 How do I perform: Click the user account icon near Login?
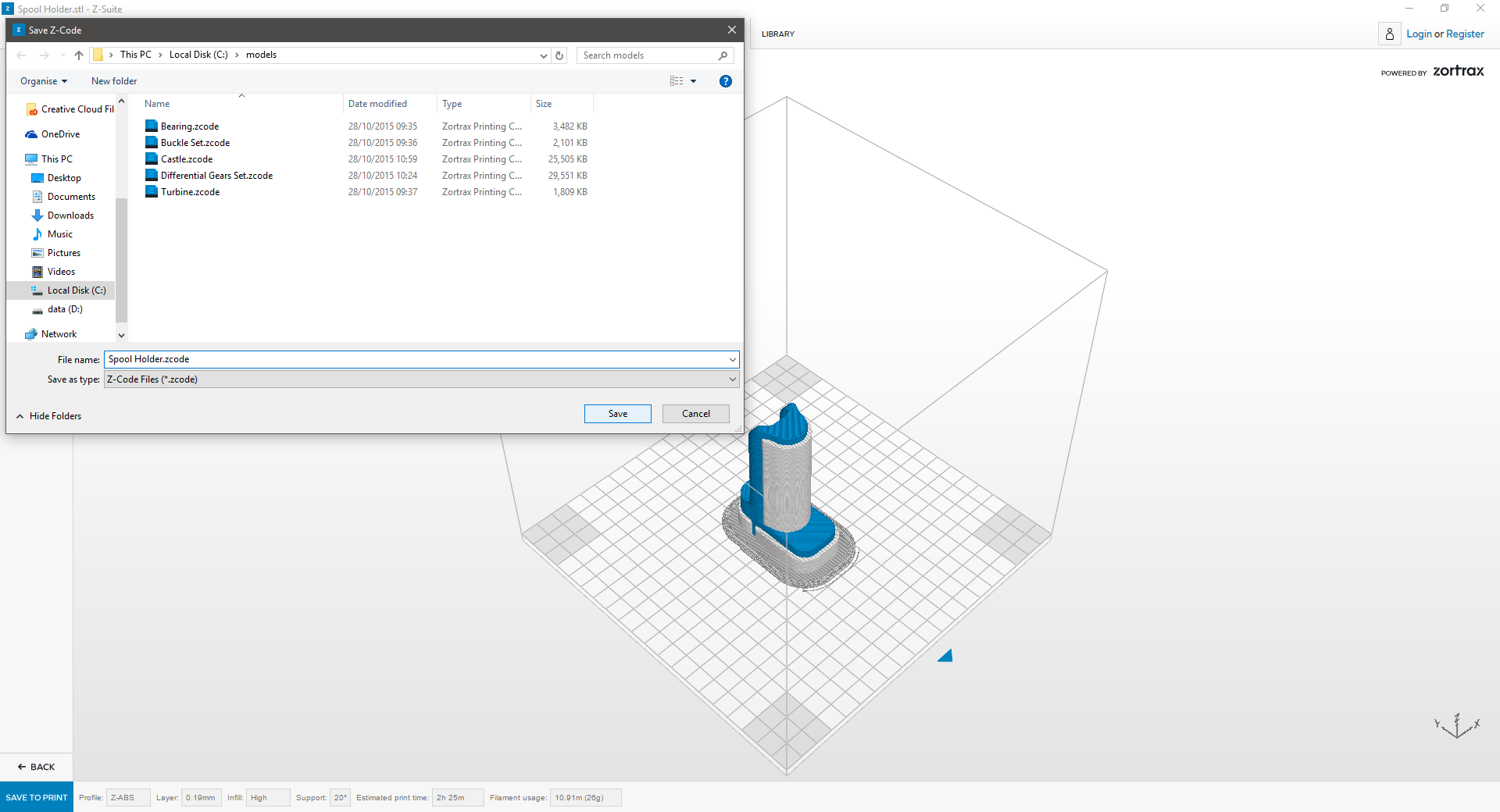(1389, 34)
